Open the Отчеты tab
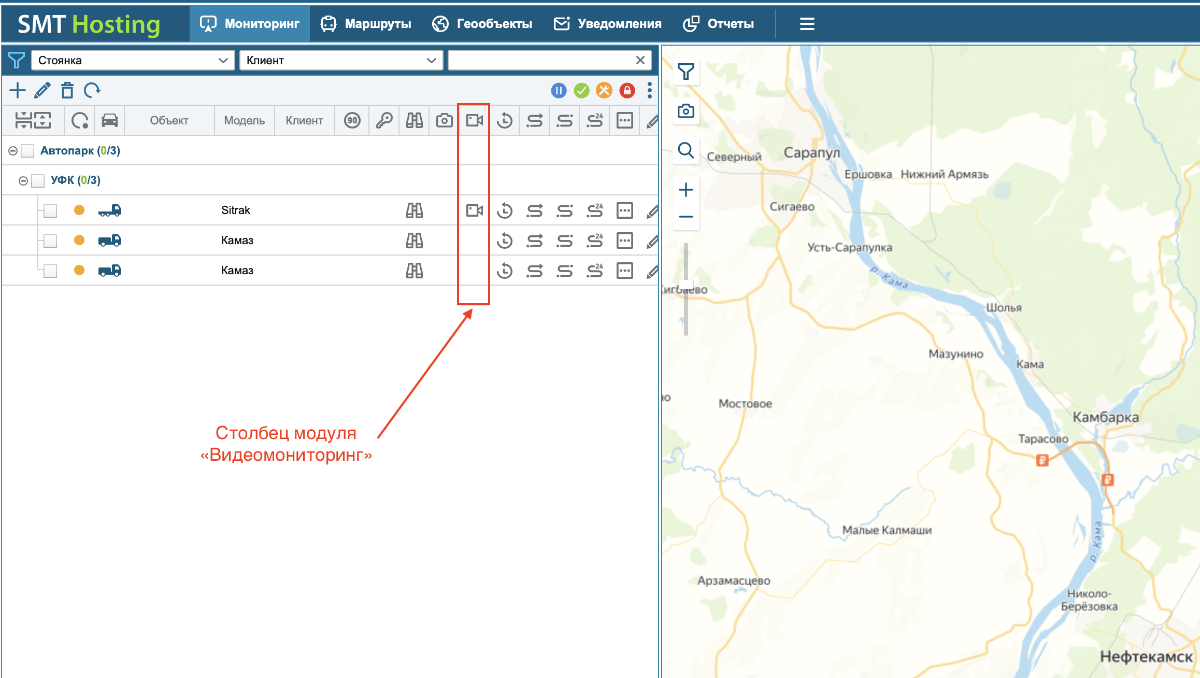 [x=718, y=23]
